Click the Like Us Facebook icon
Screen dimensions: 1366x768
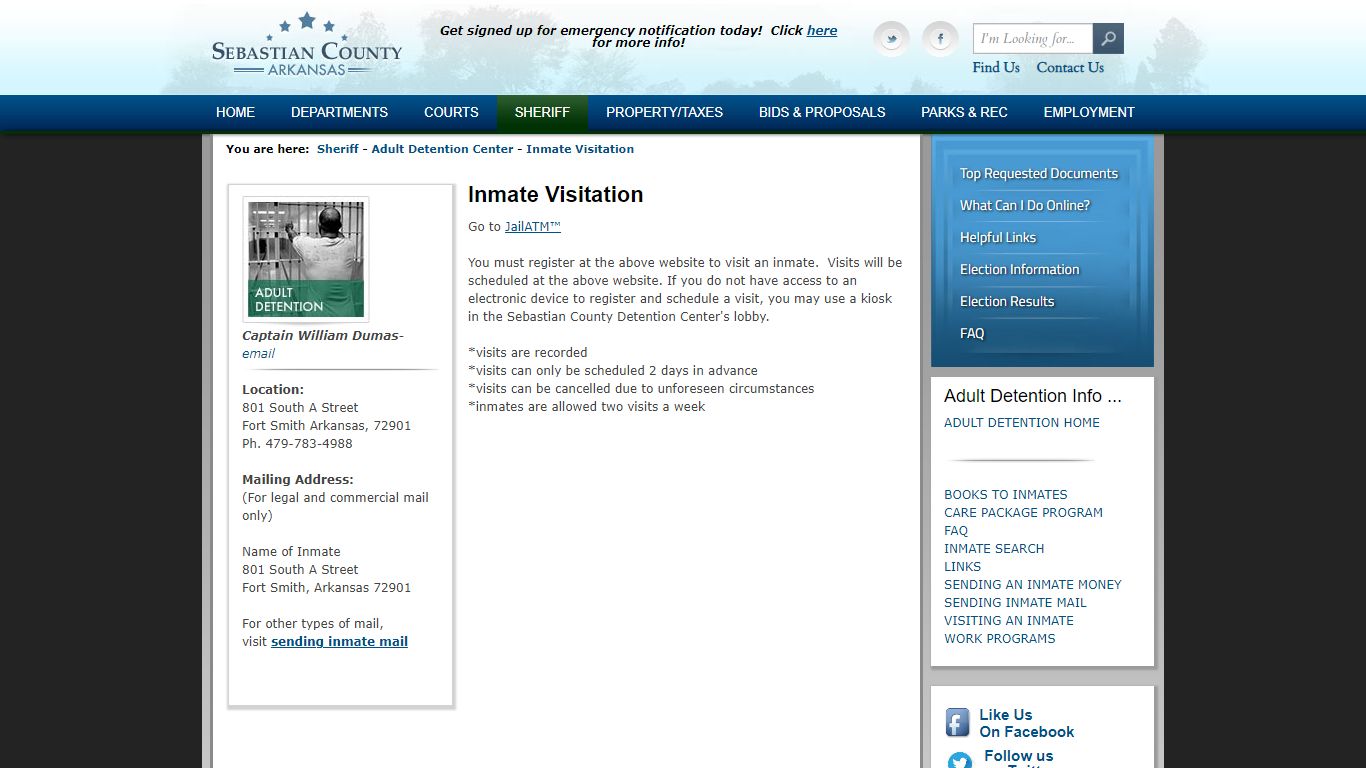(x=958, y=723)
